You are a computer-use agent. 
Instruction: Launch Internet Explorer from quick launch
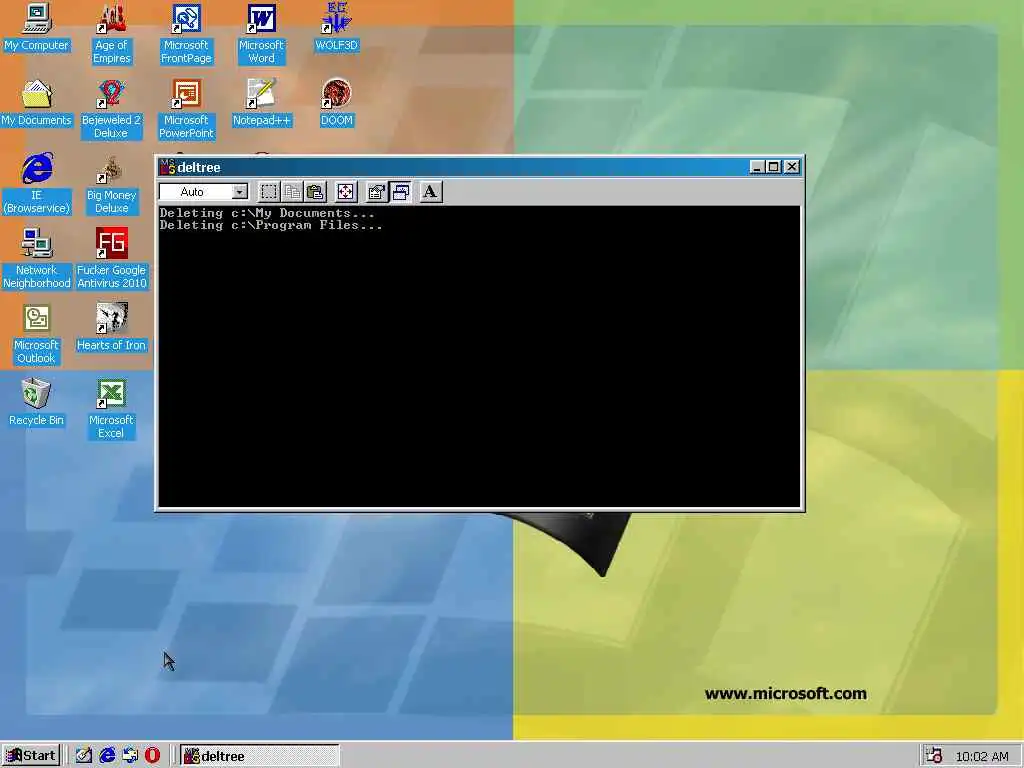coord(106,756)
